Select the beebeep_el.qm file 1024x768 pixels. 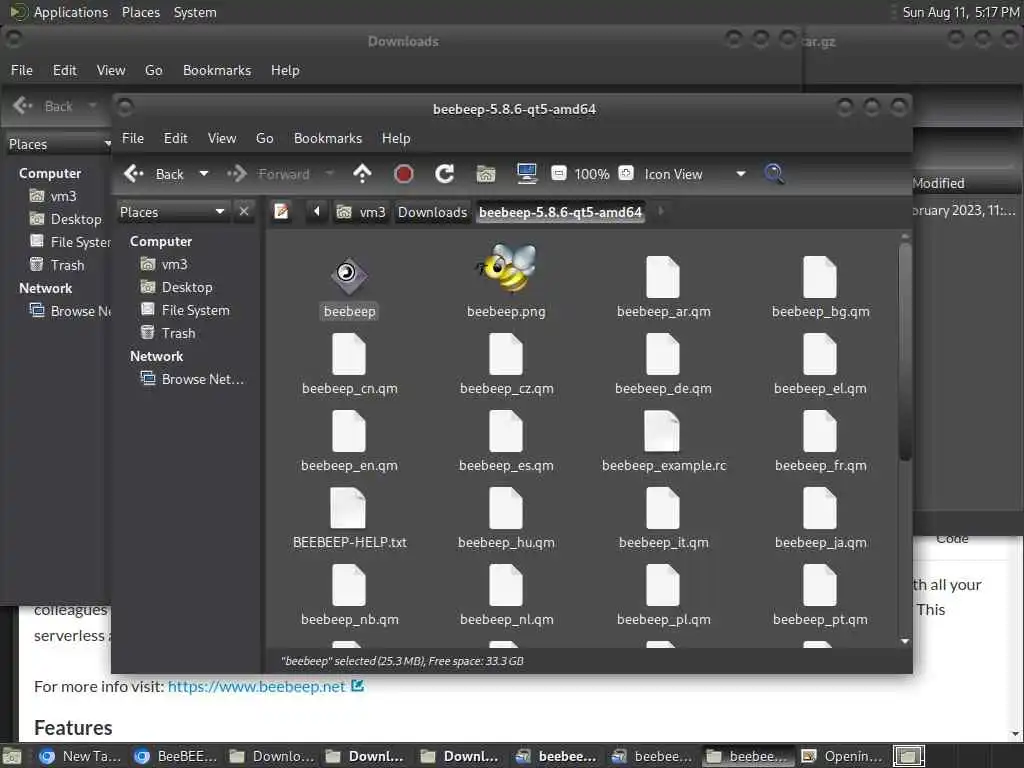[x=820, y=363]
